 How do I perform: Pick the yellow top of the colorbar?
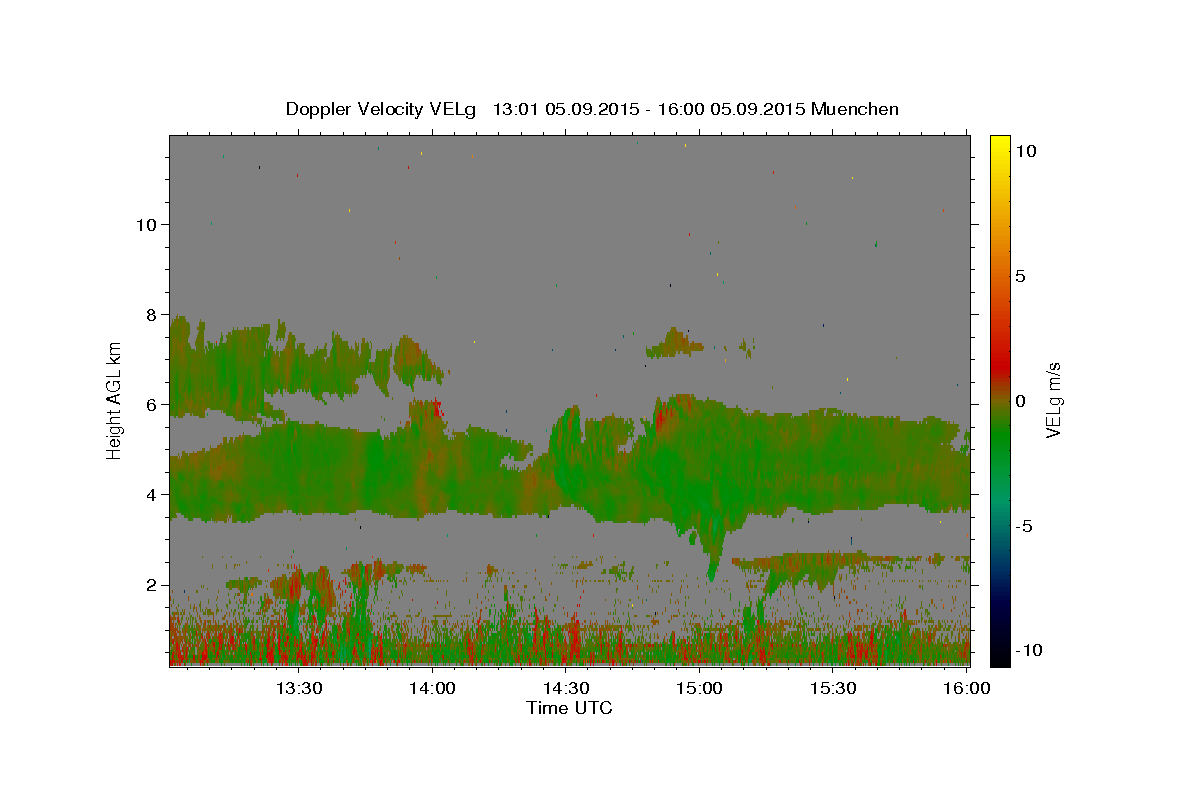999,143
